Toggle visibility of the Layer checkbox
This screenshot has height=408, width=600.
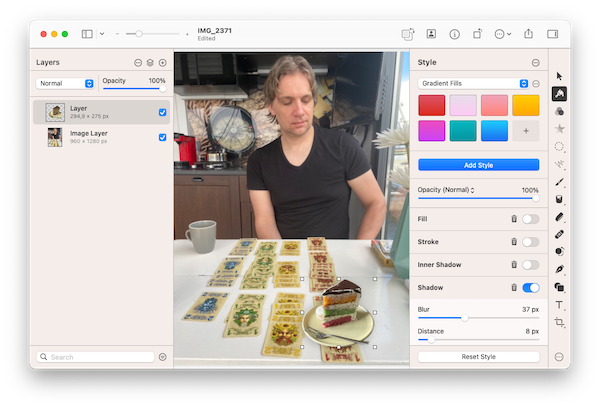pos(163,112)
